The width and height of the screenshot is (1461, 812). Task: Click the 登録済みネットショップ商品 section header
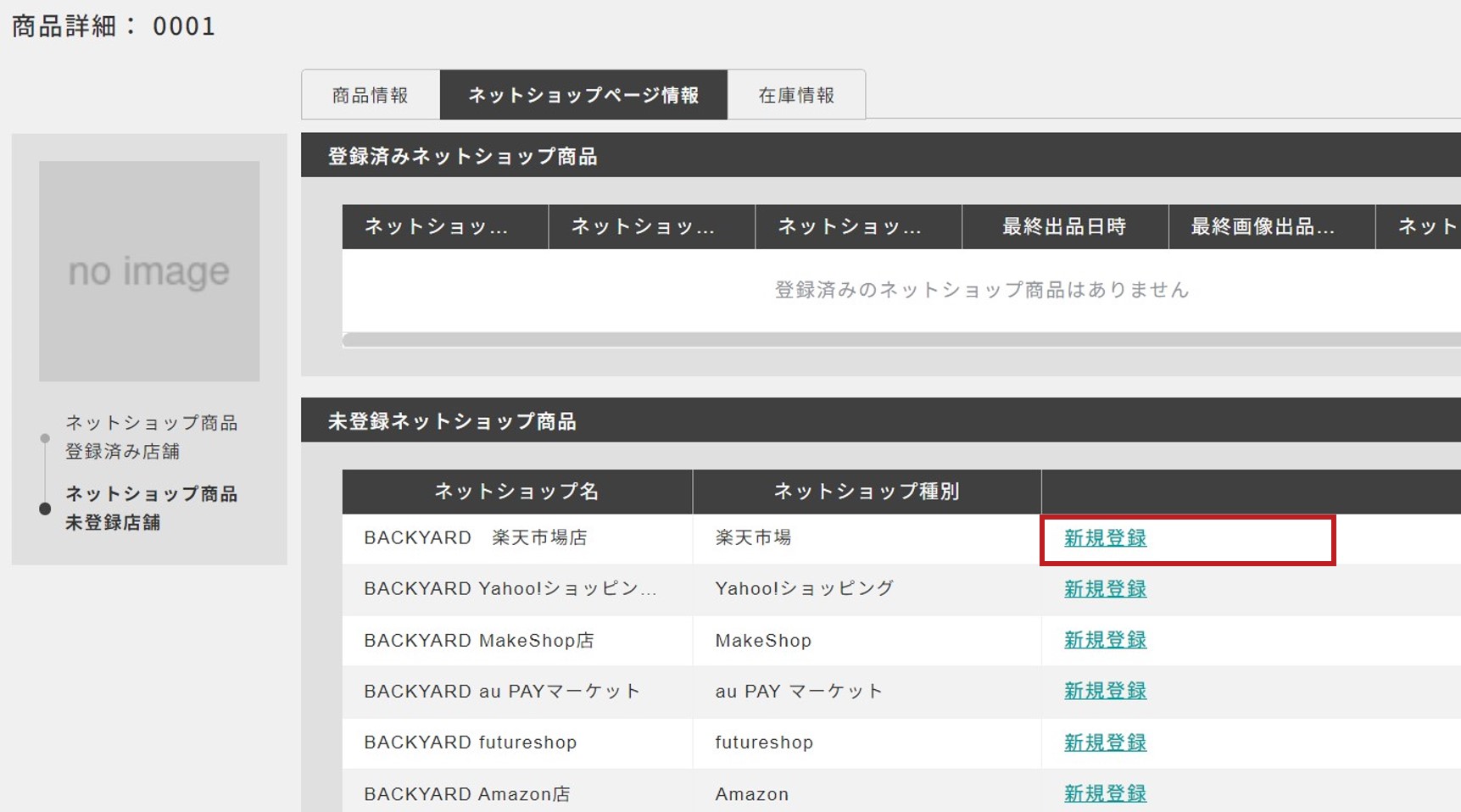tap(881, 156)
